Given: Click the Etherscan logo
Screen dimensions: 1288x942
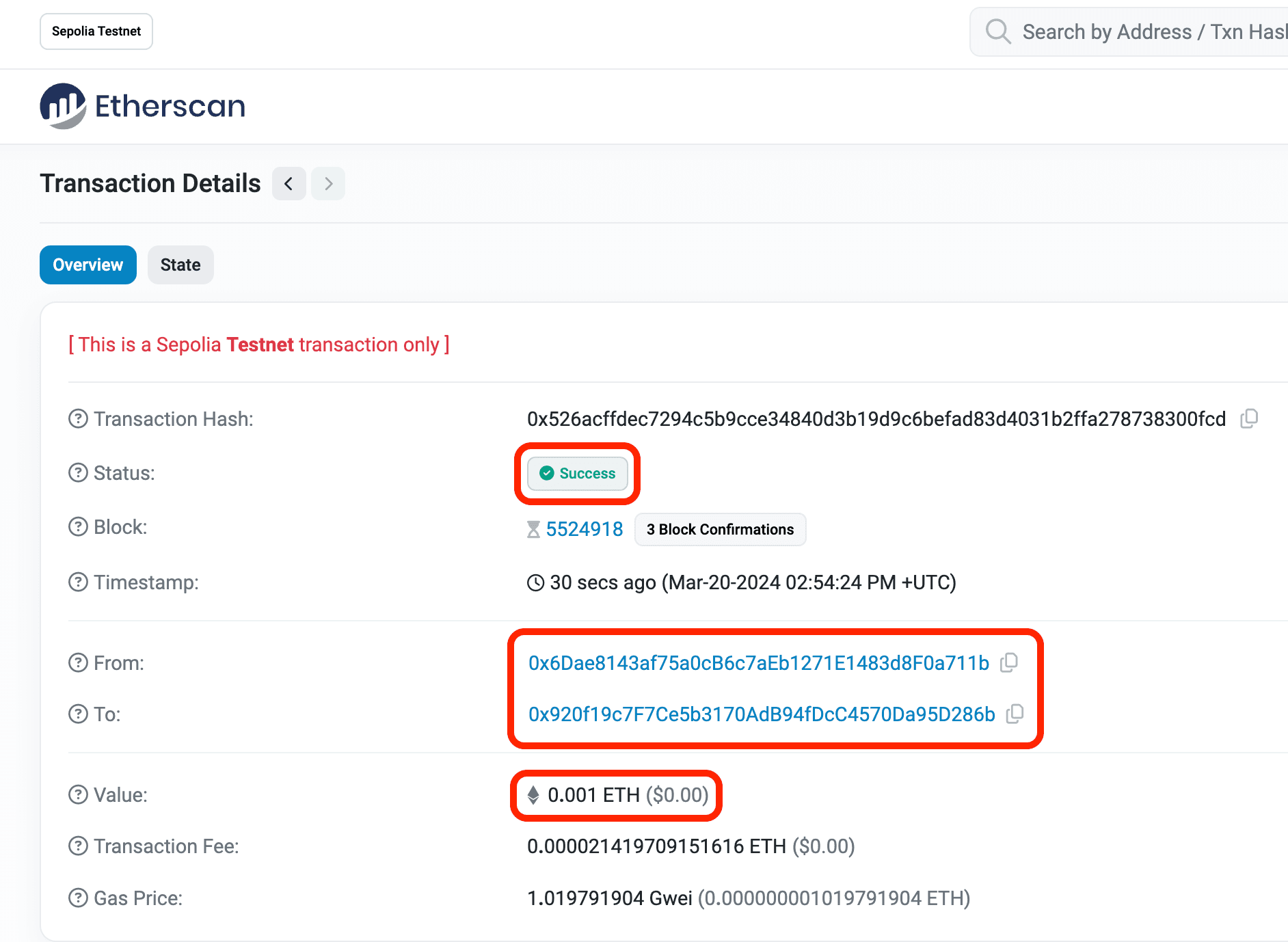Looking at the screenshot, I should coord(143,106).
